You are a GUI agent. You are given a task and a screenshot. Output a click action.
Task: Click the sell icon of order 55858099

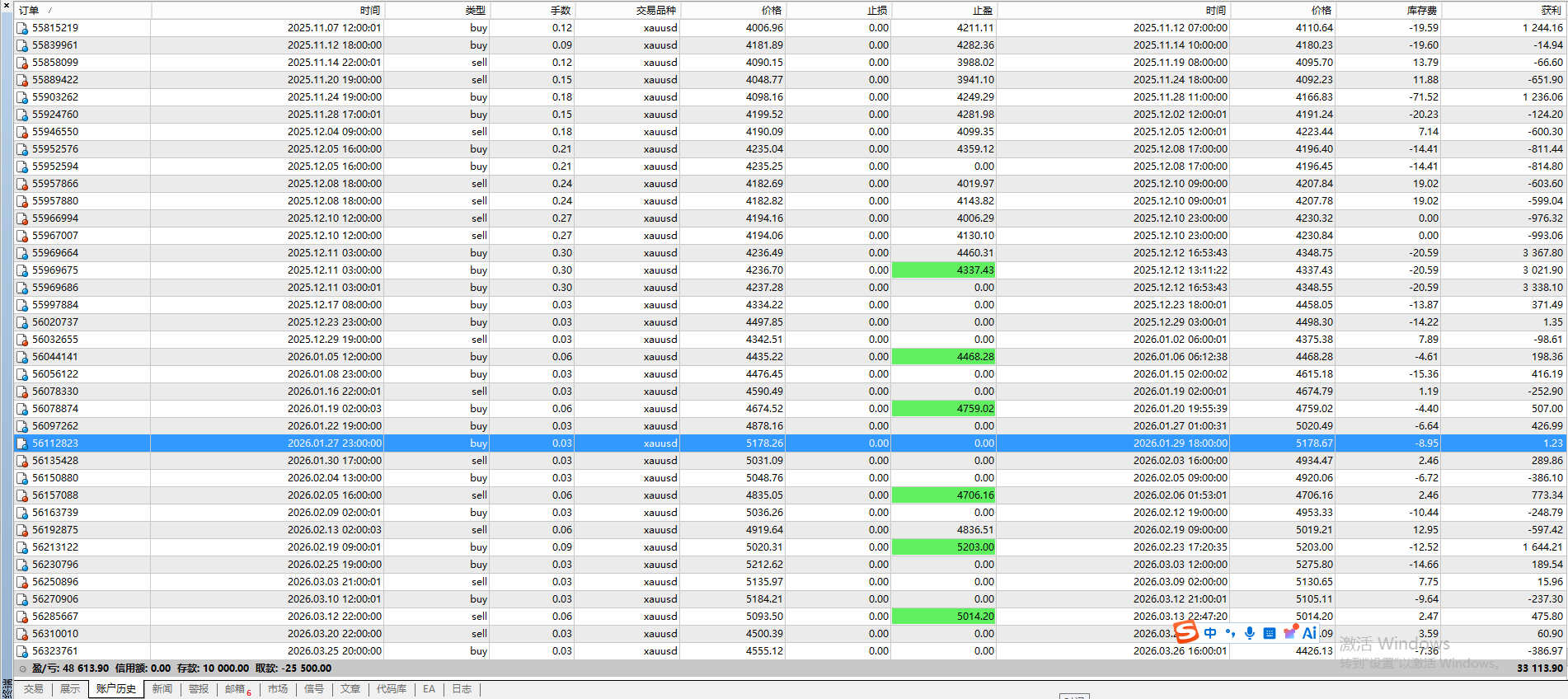pyautogui.click(x=22, y=63)
